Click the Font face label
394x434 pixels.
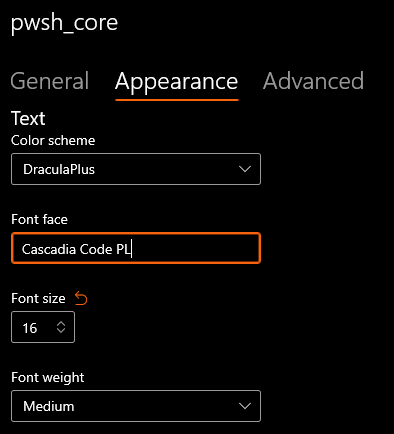39,219
